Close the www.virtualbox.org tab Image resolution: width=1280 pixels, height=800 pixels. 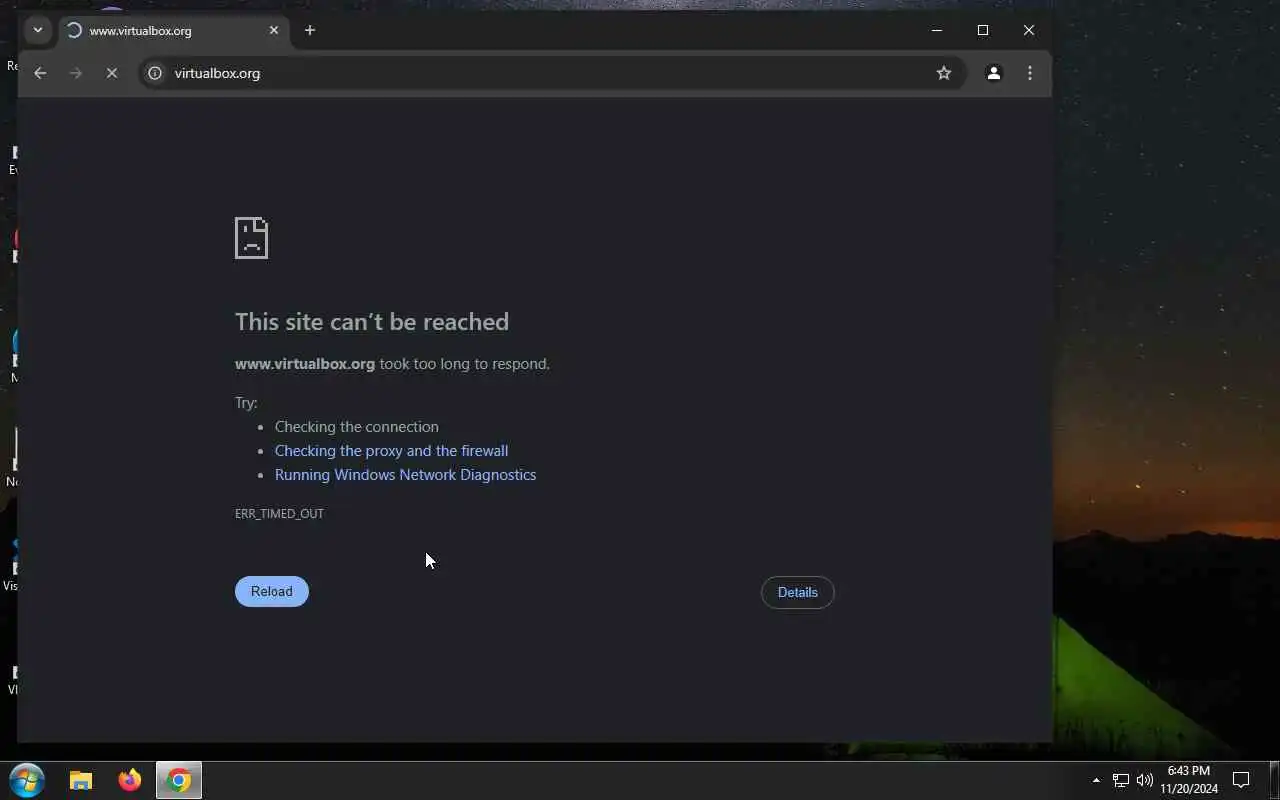pos(274,31)
